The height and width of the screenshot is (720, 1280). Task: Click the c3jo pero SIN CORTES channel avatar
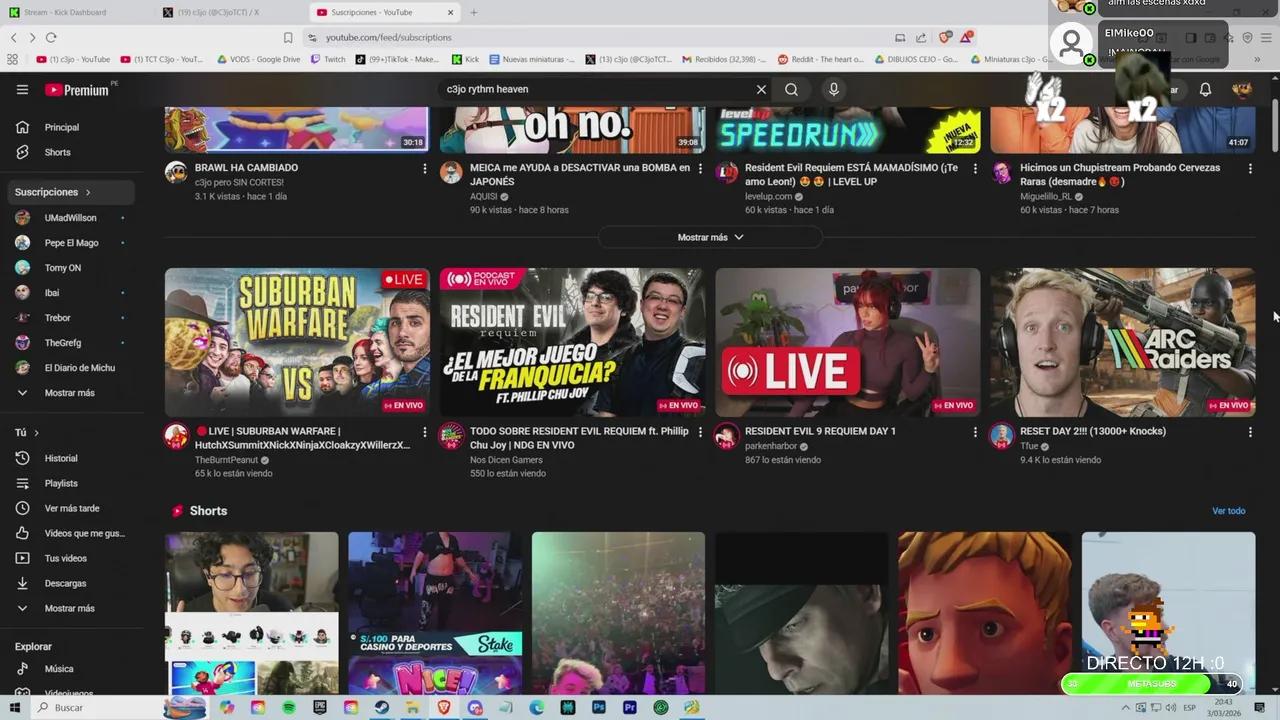coord(176,172)
